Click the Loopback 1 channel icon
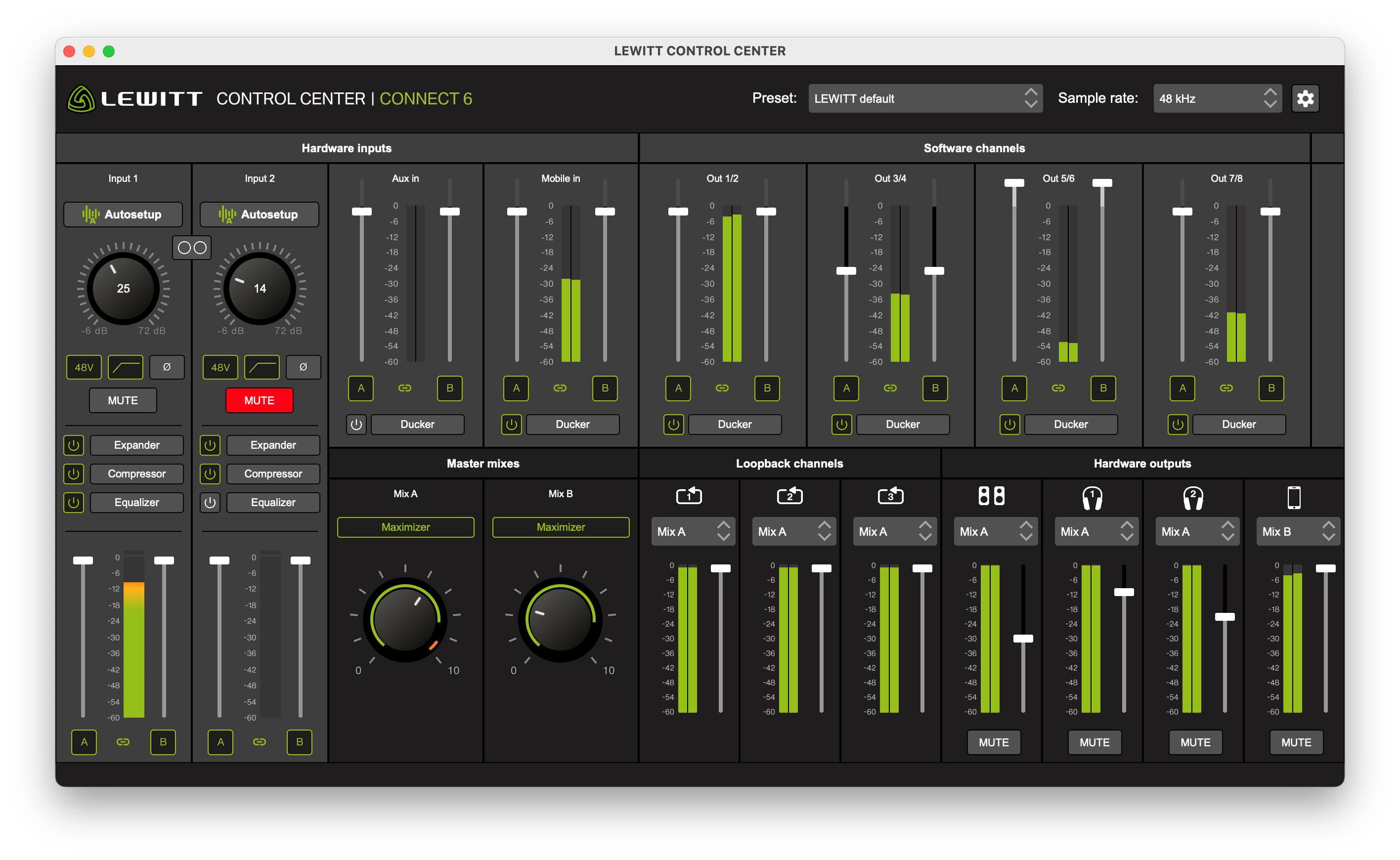 click(688, 495)
